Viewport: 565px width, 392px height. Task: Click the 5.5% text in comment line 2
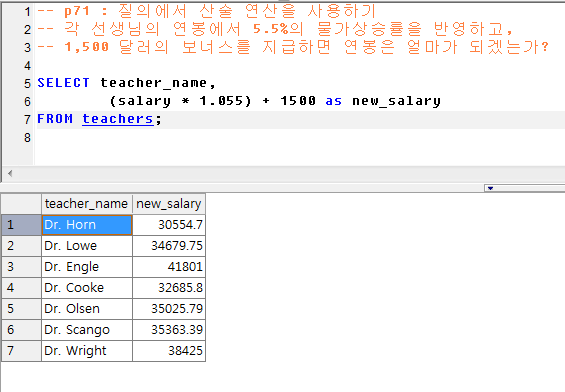pos(271,29)
